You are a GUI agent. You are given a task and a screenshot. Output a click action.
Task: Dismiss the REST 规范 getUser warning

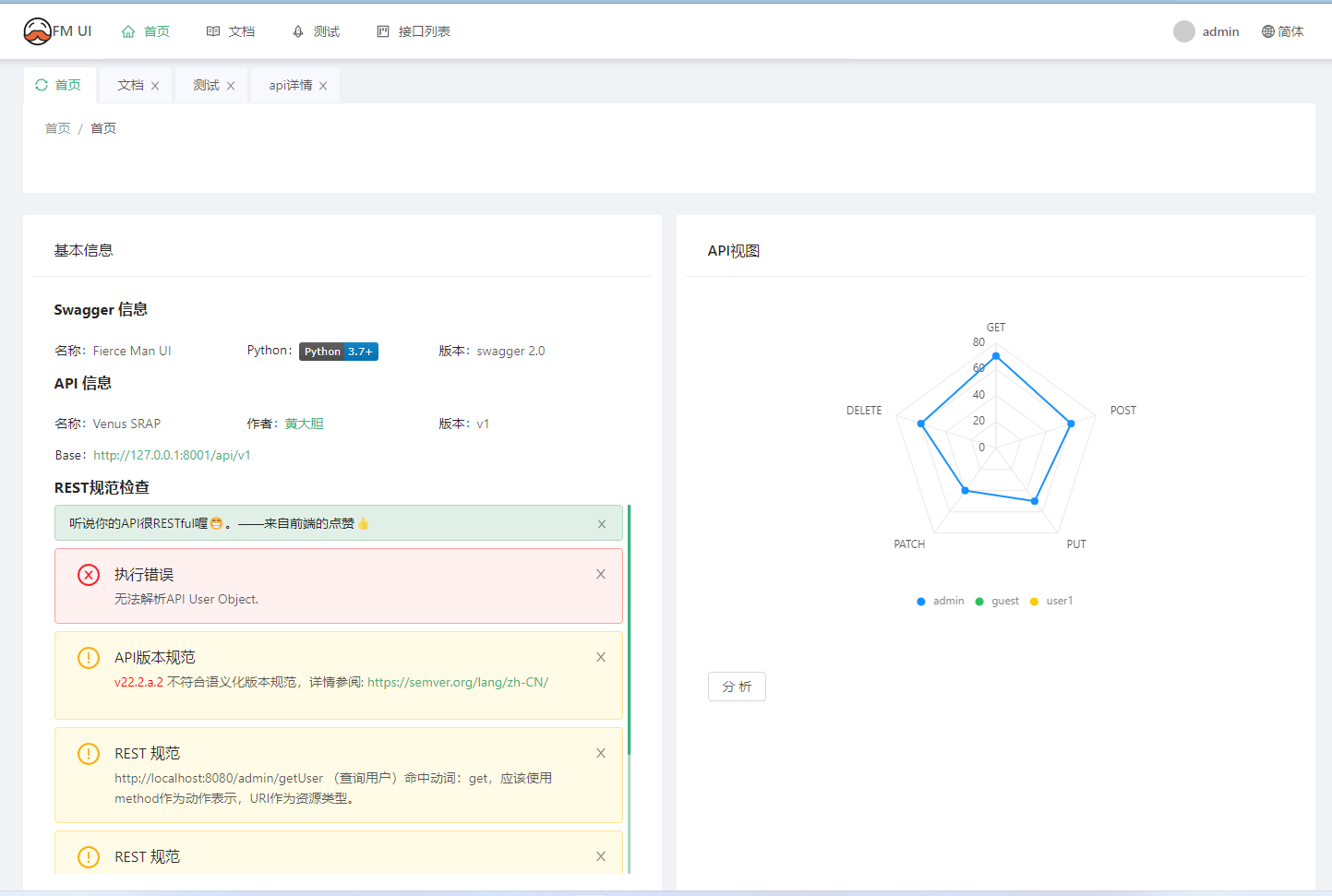(x=601, y=753)
